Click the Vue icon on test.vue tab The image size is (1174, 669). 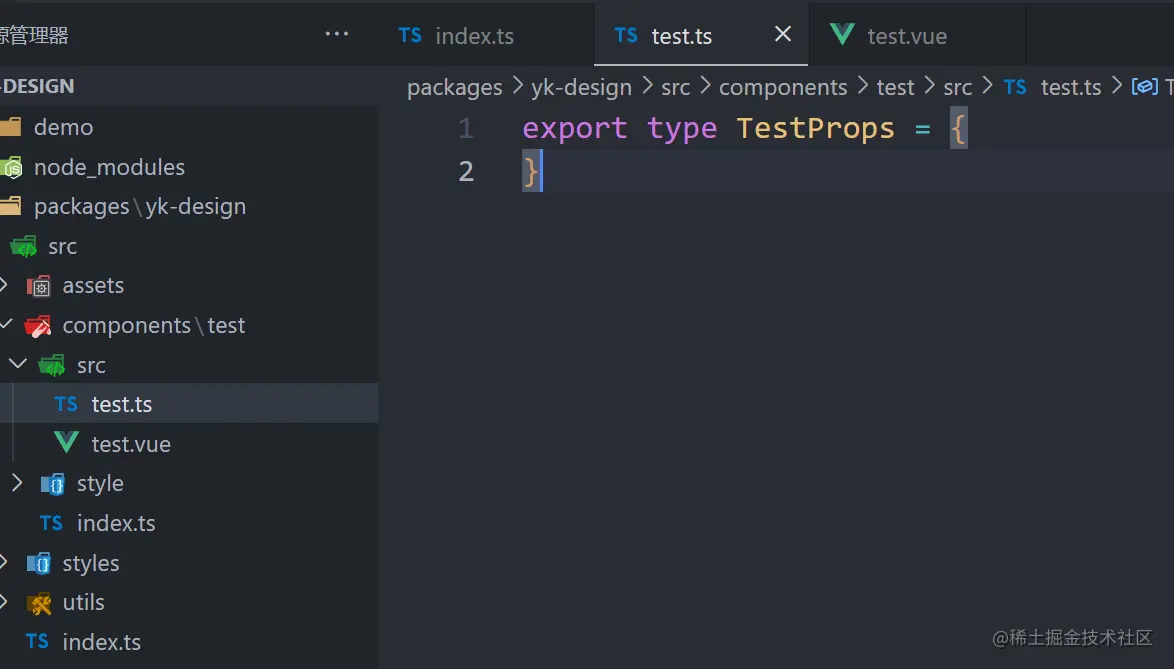[842, 34]
